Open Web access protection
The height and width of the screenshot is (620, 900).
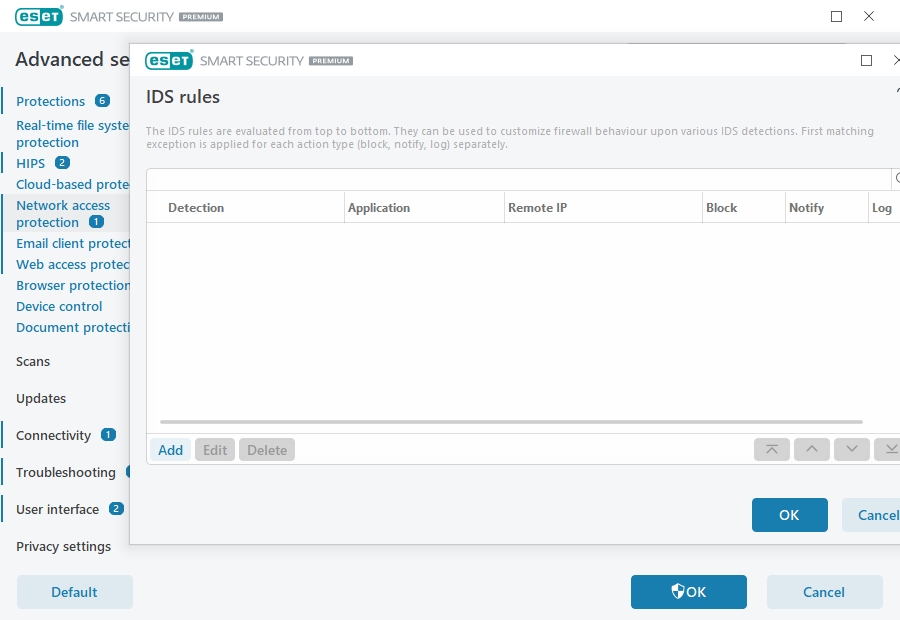coord(73,265)
